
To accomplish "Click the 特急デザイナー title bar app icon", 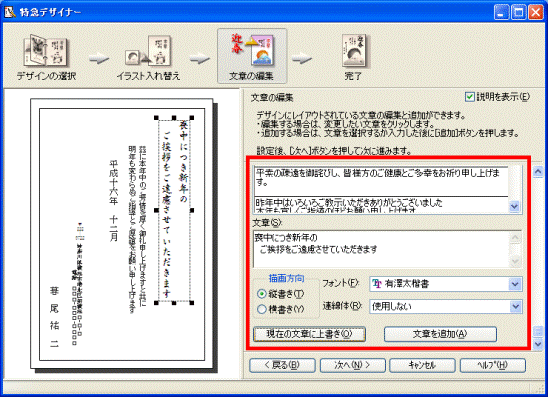I will click(10, 12).
